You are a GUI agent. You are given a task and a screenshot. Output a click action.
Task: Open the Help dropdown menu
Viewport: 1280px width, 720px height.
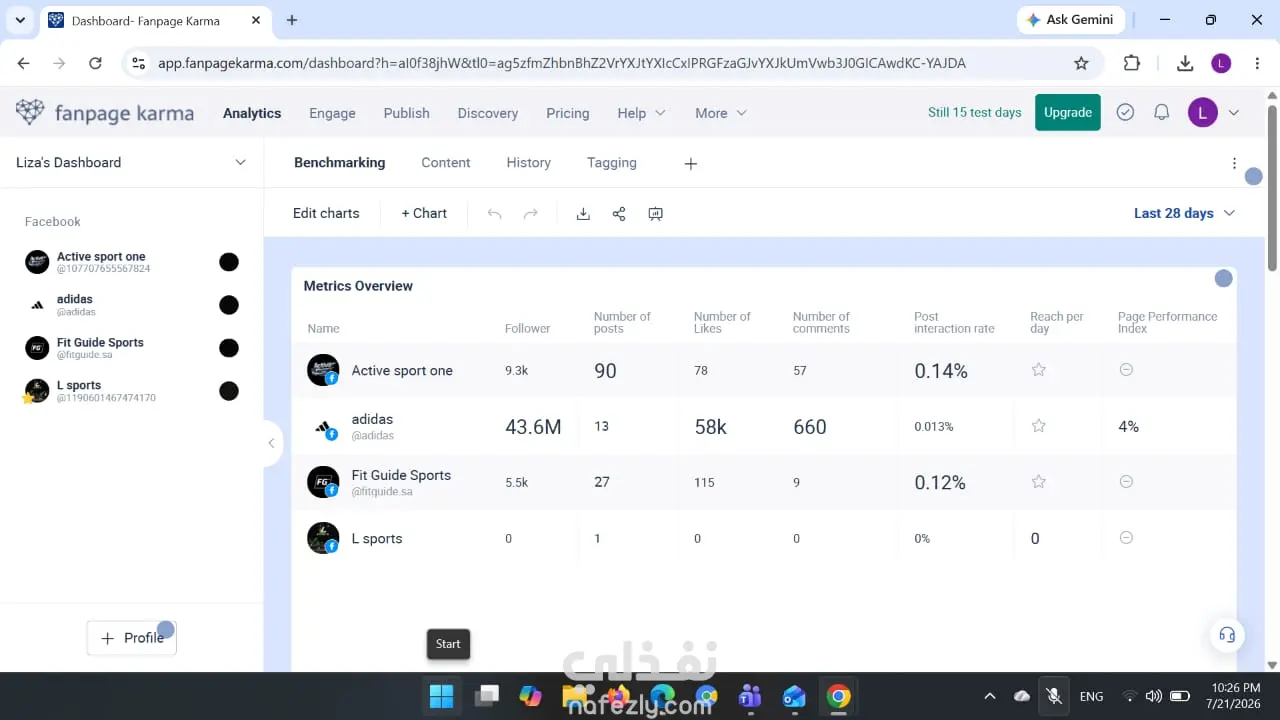[x=641, y=113]
